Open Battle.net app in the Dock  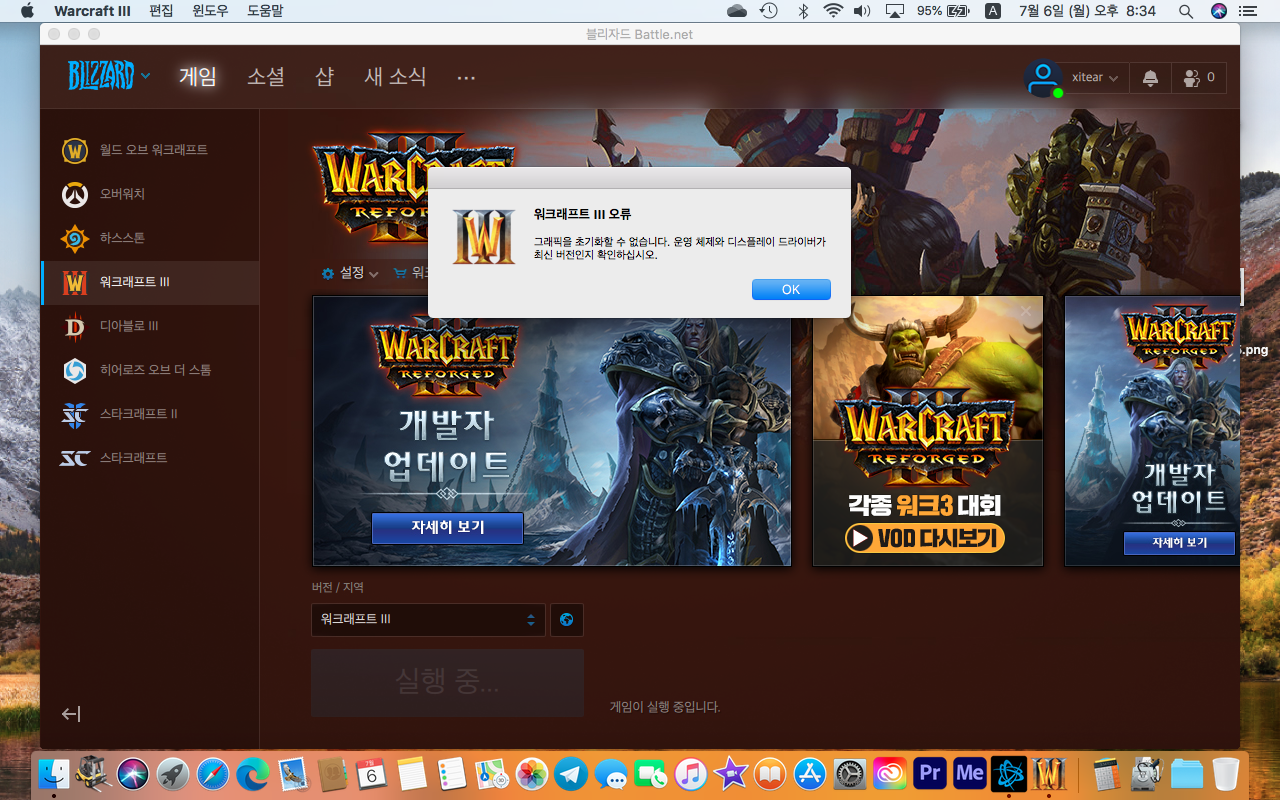(1009, 773)
